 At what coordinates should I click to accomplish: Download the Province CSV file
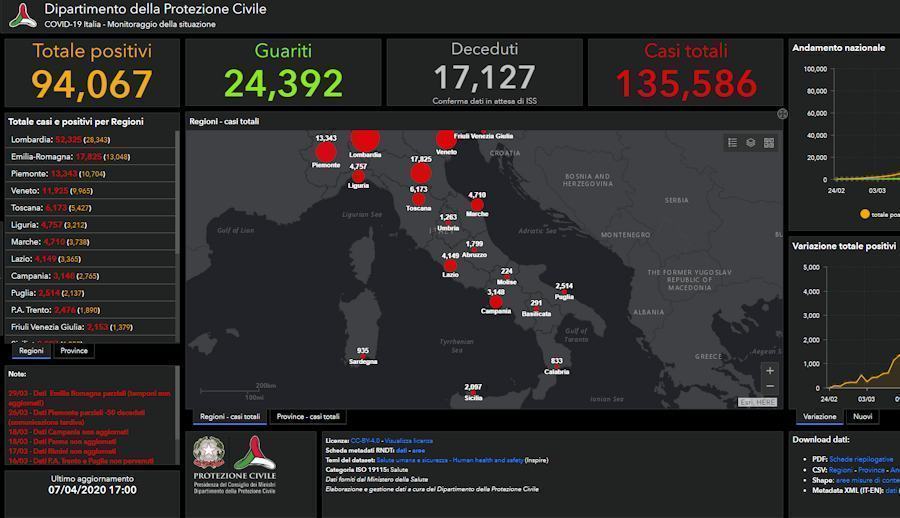click(x=871, y=470)
